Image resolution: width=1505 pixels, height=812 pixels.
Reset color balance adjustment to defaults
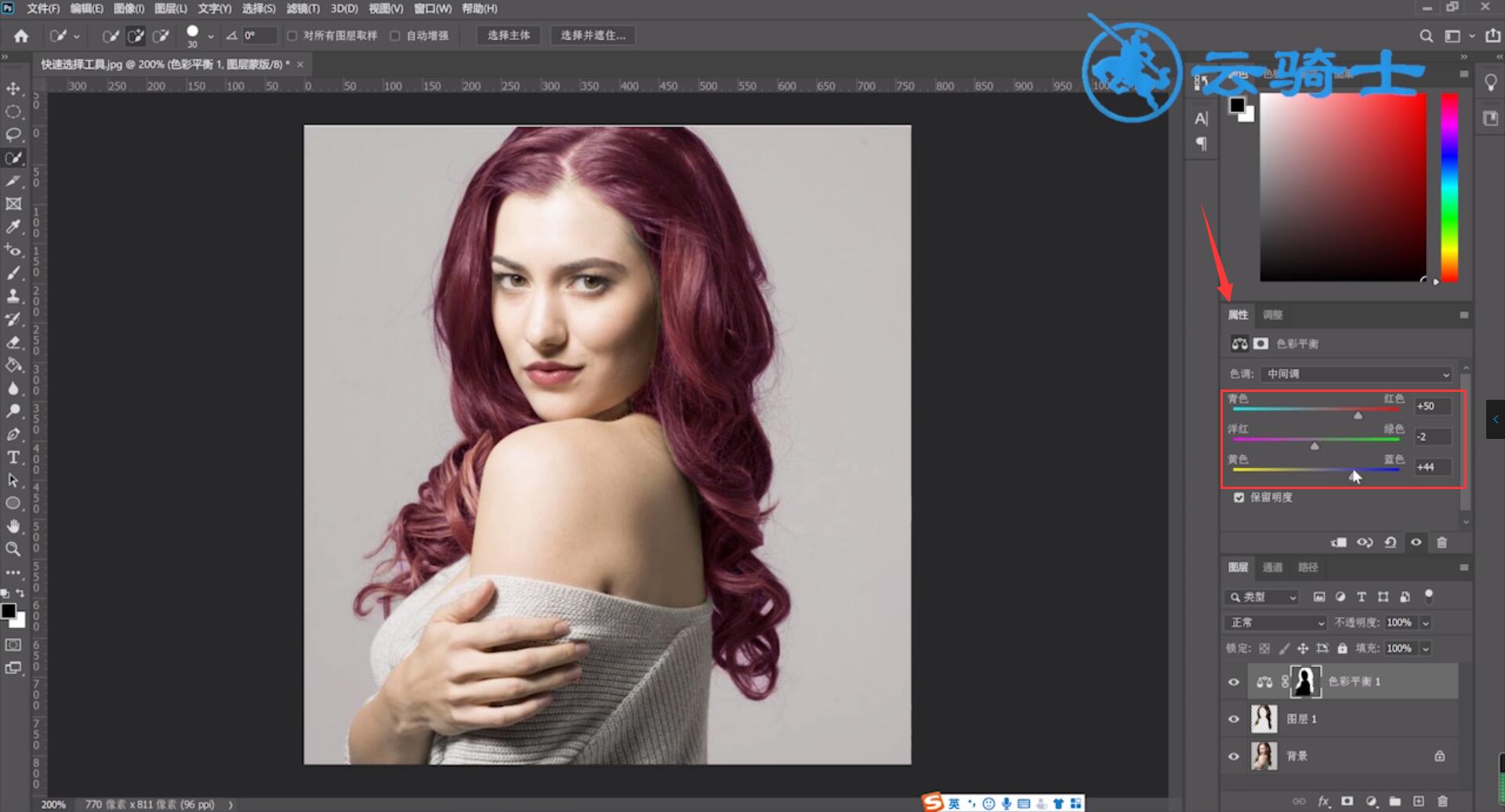[x=1391, y=542]
